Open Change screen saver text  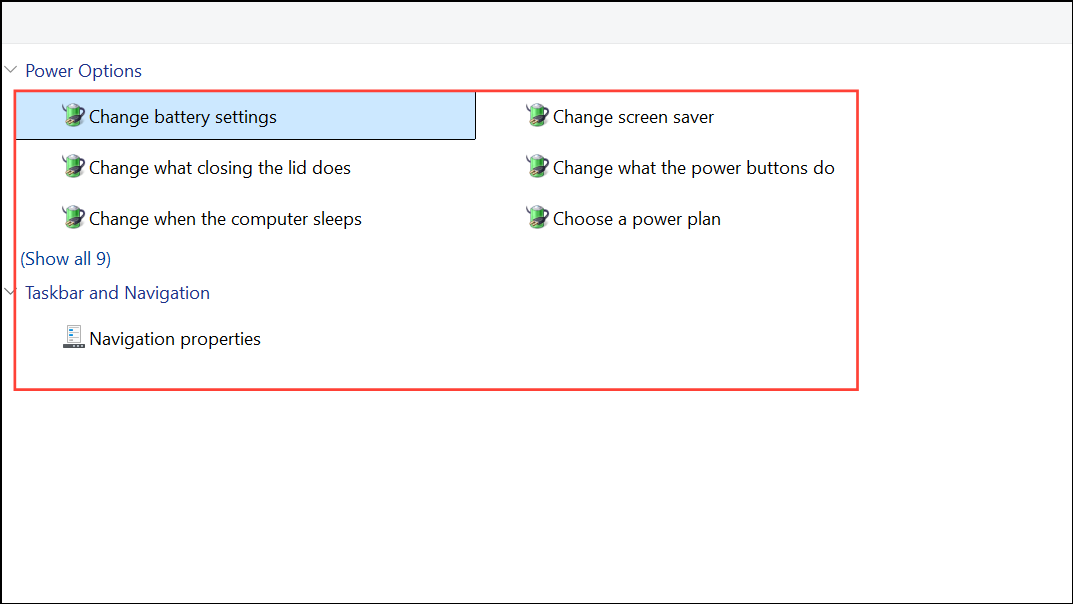coord(633,117)
